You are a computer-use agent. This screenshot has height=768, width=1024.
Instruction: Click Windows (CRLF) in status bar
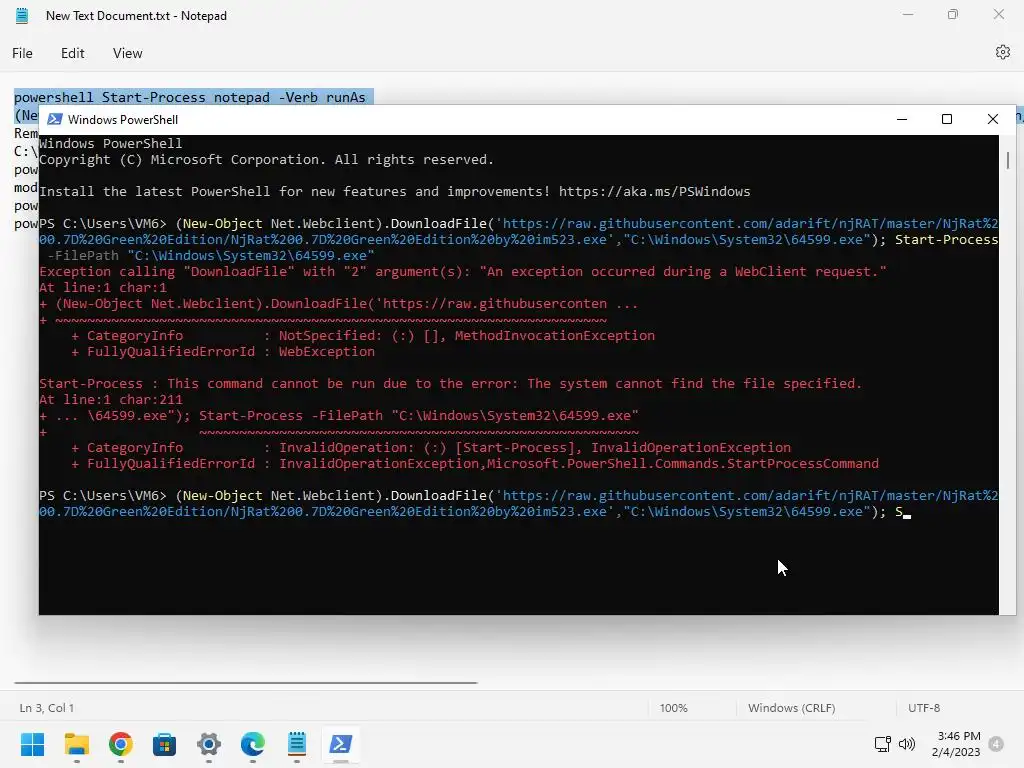[x=792, y=708]
